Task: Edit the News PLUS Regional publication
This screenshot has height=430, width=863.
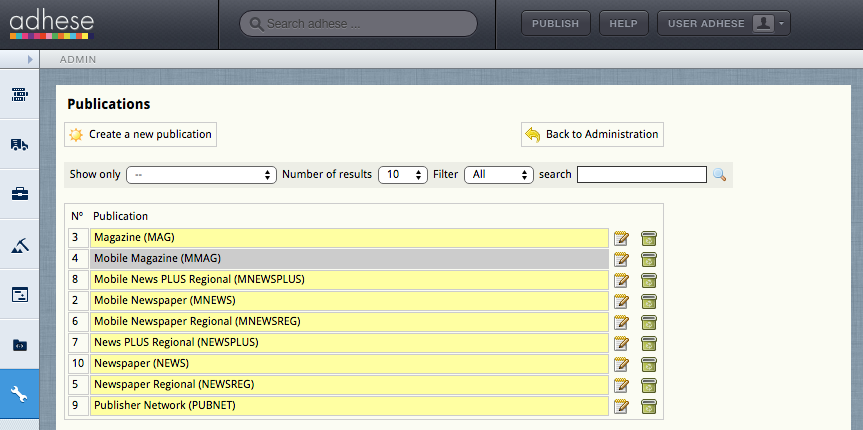Action: [x=622, y=343]
